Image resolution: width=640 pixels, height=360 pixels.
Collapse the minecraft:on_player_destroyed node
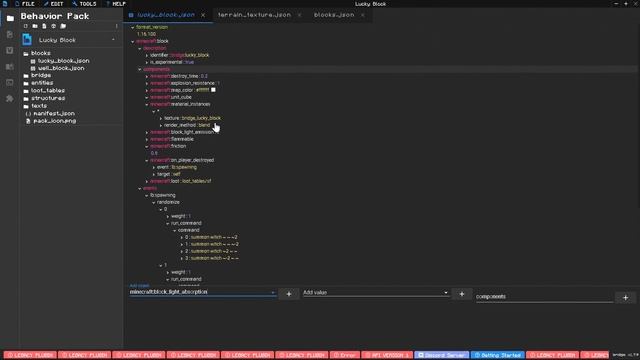147,160
